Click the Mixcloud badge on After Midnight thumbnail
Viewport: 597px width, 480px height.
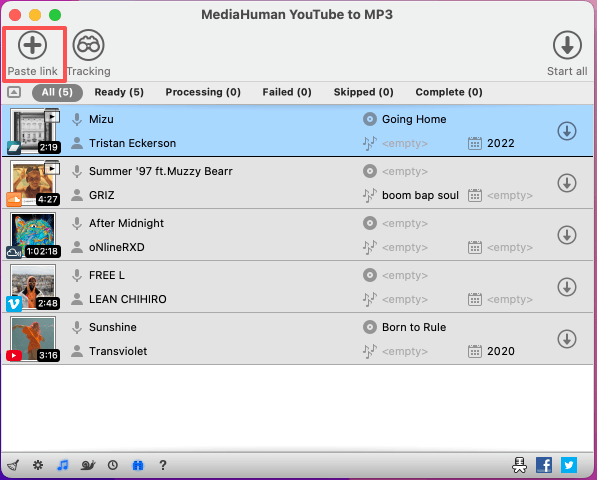pyautogui.click(x=14, y=252)
